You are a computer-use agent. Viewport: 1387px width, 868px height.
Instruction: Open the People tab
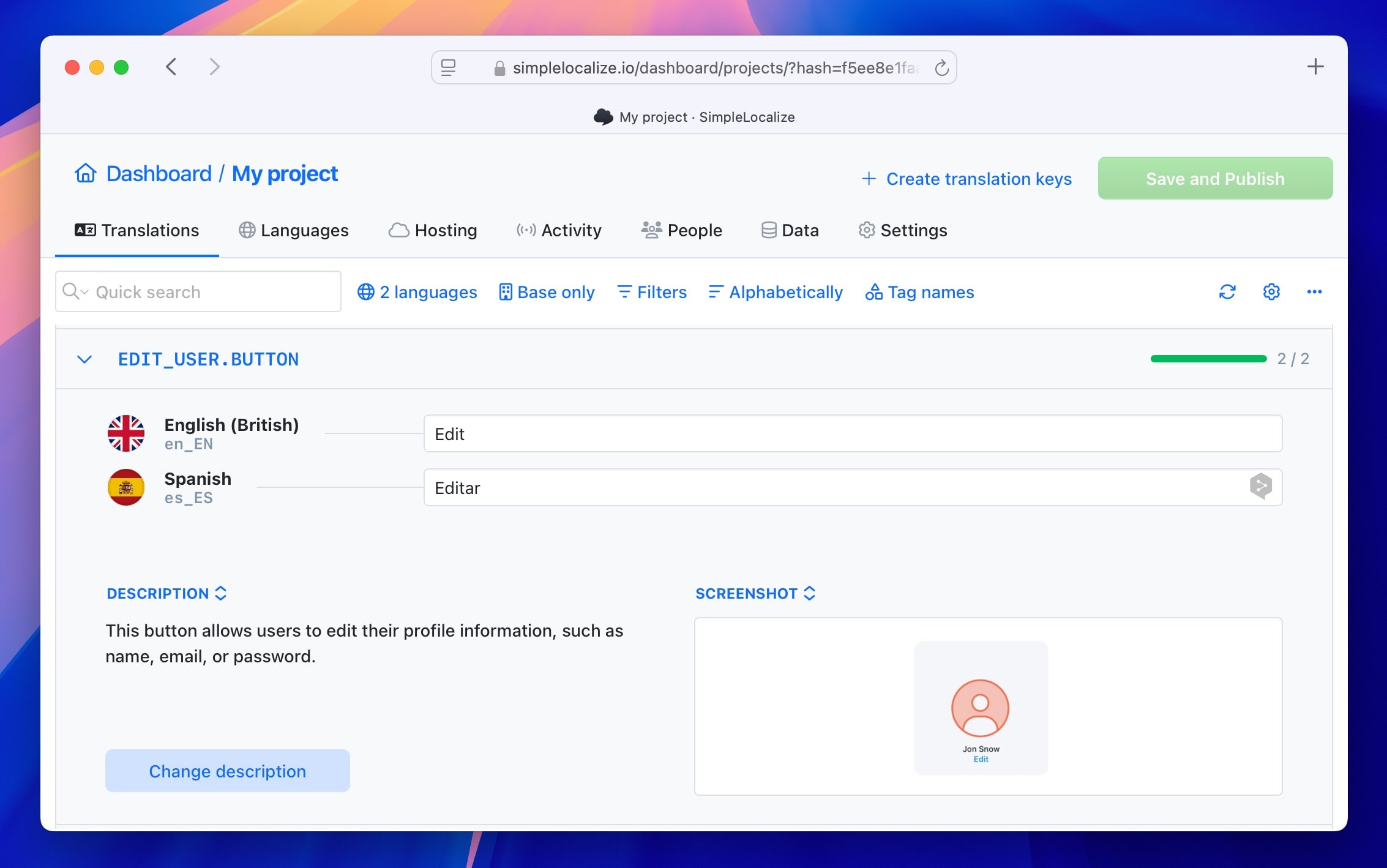point(681,230)
